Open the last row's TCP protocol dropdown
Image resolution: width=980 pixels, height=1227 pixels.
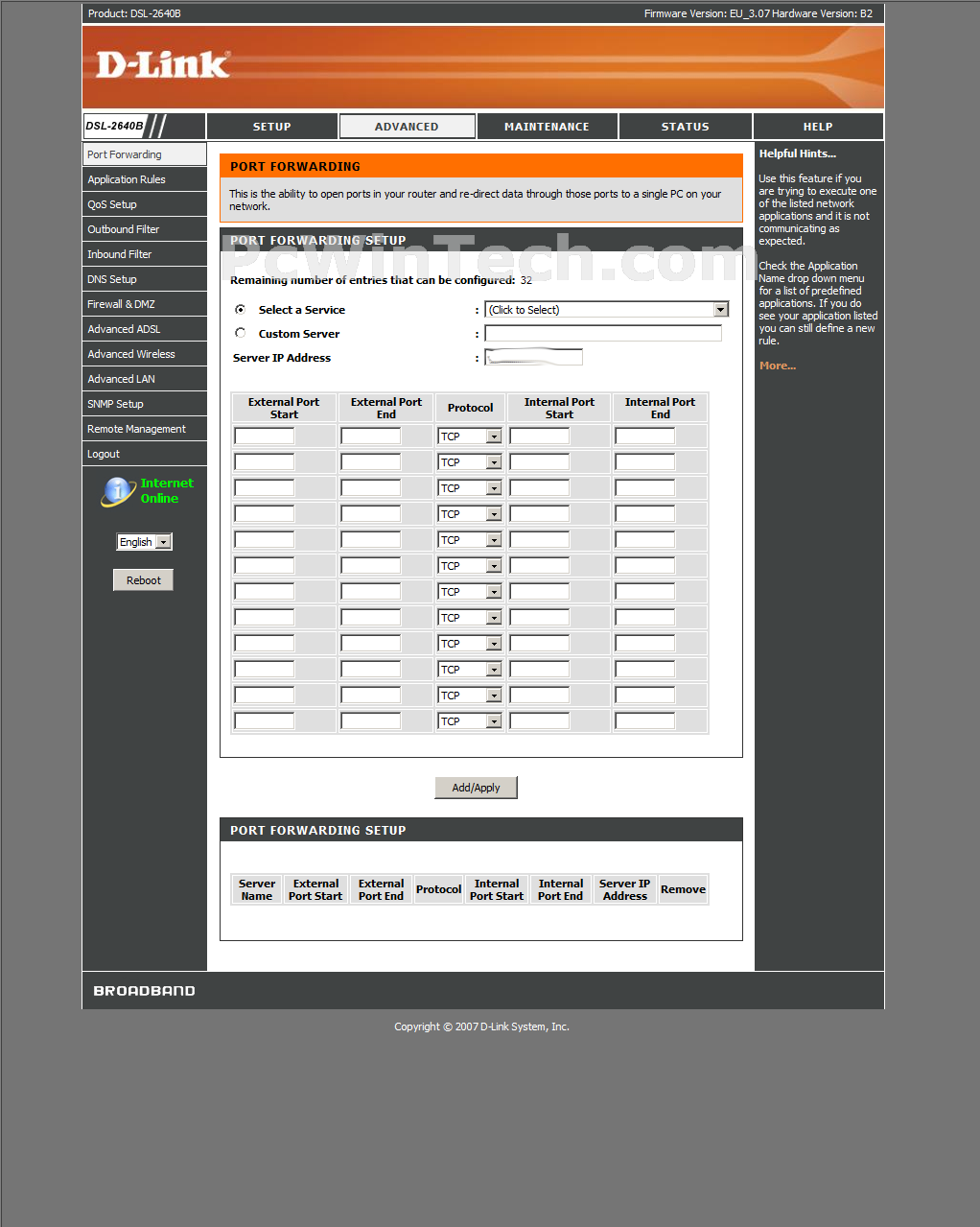click(x=470, y=721)
